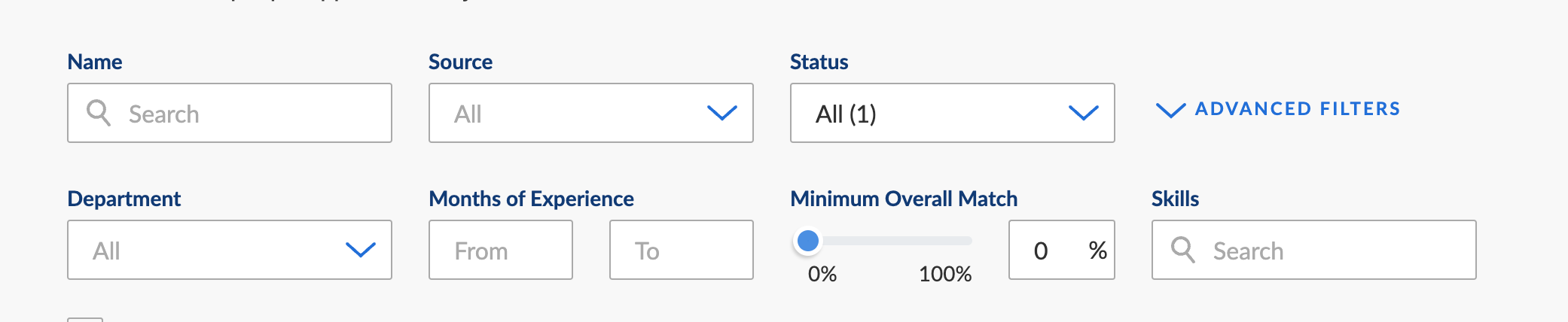Click the Months of Experience To field

(x=682, y=250)
